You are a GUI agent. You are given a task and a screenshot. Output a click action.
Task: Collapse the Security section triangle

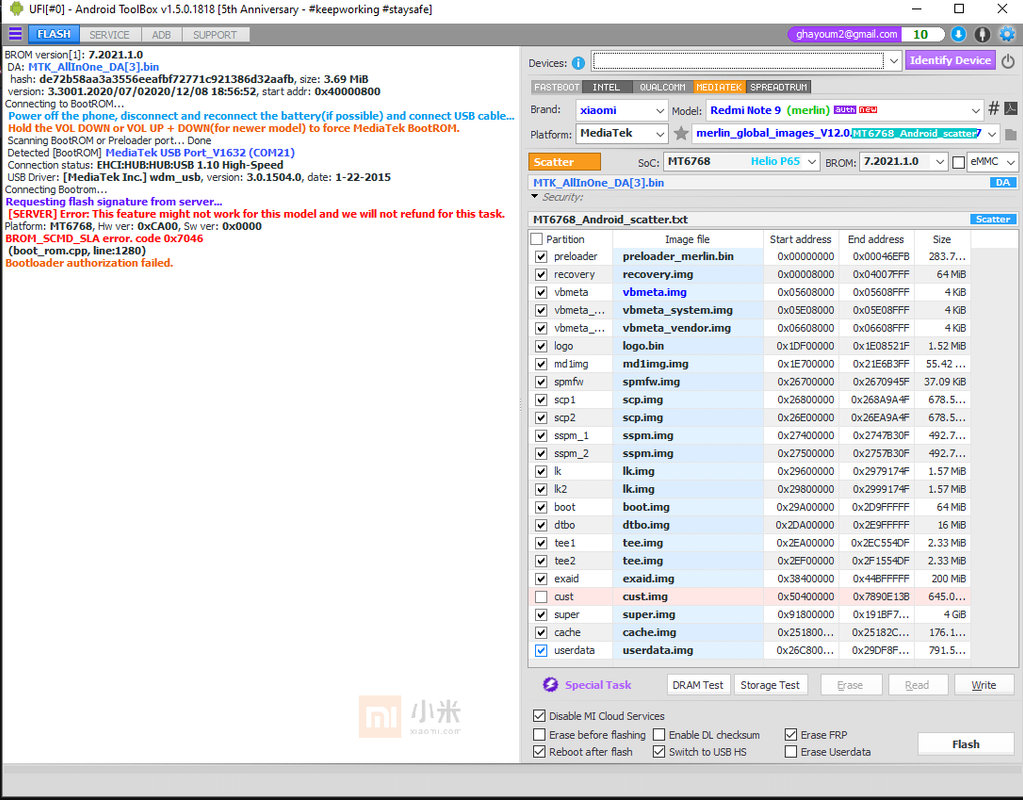point(534,196)
